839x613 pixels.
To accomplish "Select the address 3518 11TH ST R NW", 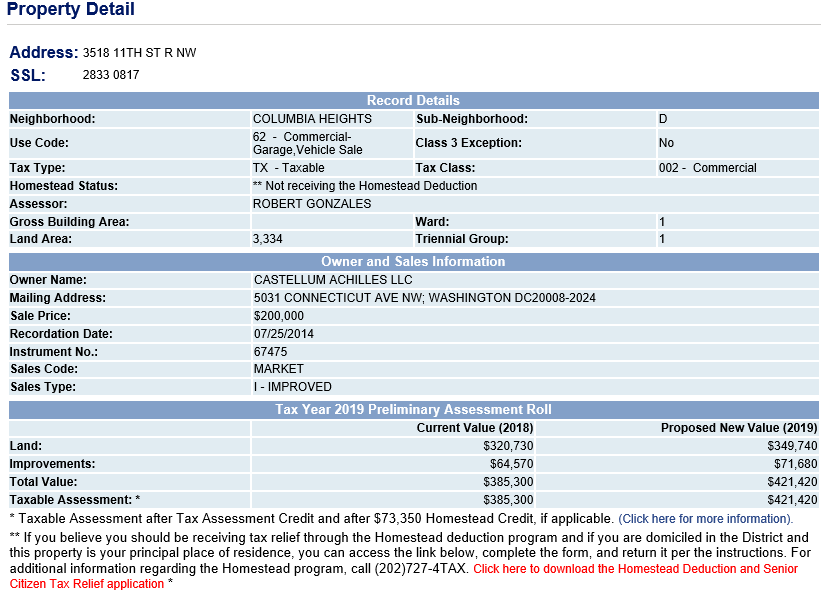I will tap(139, 53).
